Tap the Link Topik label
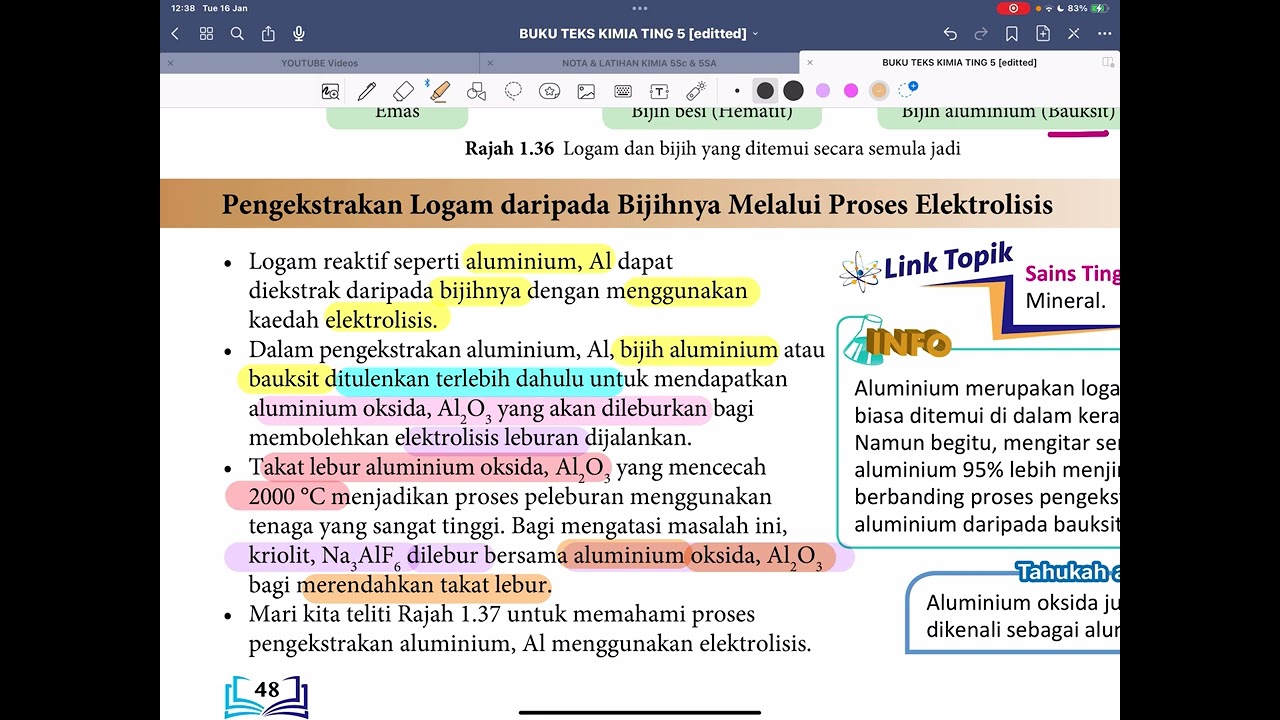 pyautogui.click(x=948, y=263)
